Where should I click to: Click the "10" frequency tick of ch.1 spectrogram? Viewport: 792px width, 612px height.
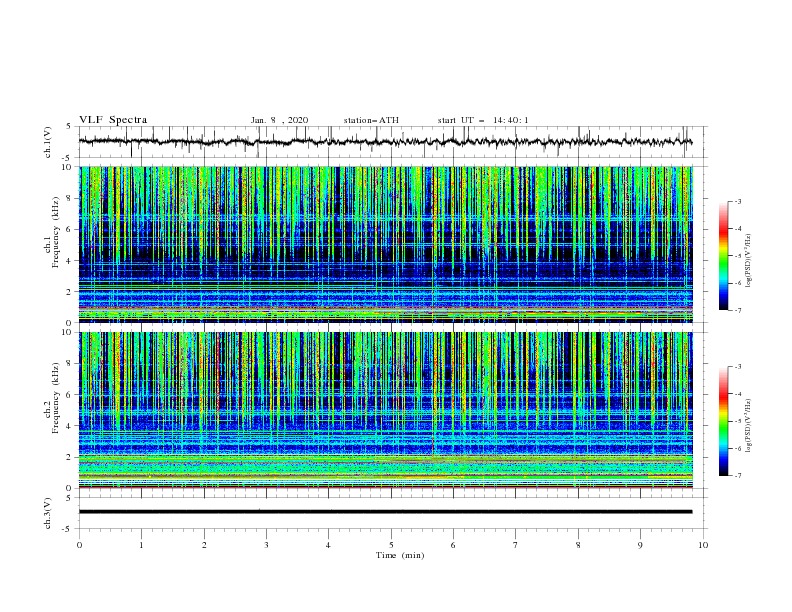click(x=67, y=167)
